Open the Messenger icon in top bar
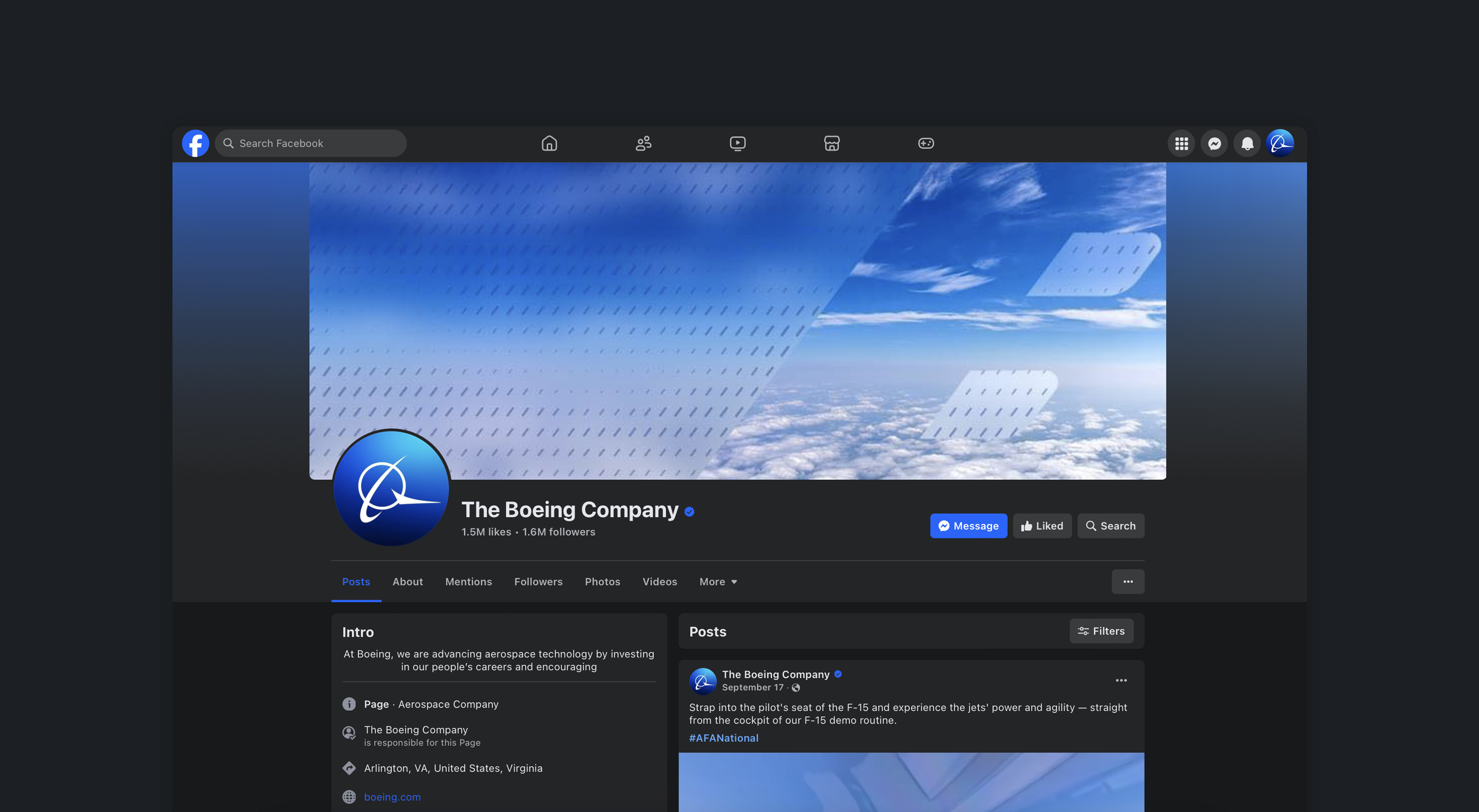This screenshot has width=1479, height=812. (x=1214, y=143)
